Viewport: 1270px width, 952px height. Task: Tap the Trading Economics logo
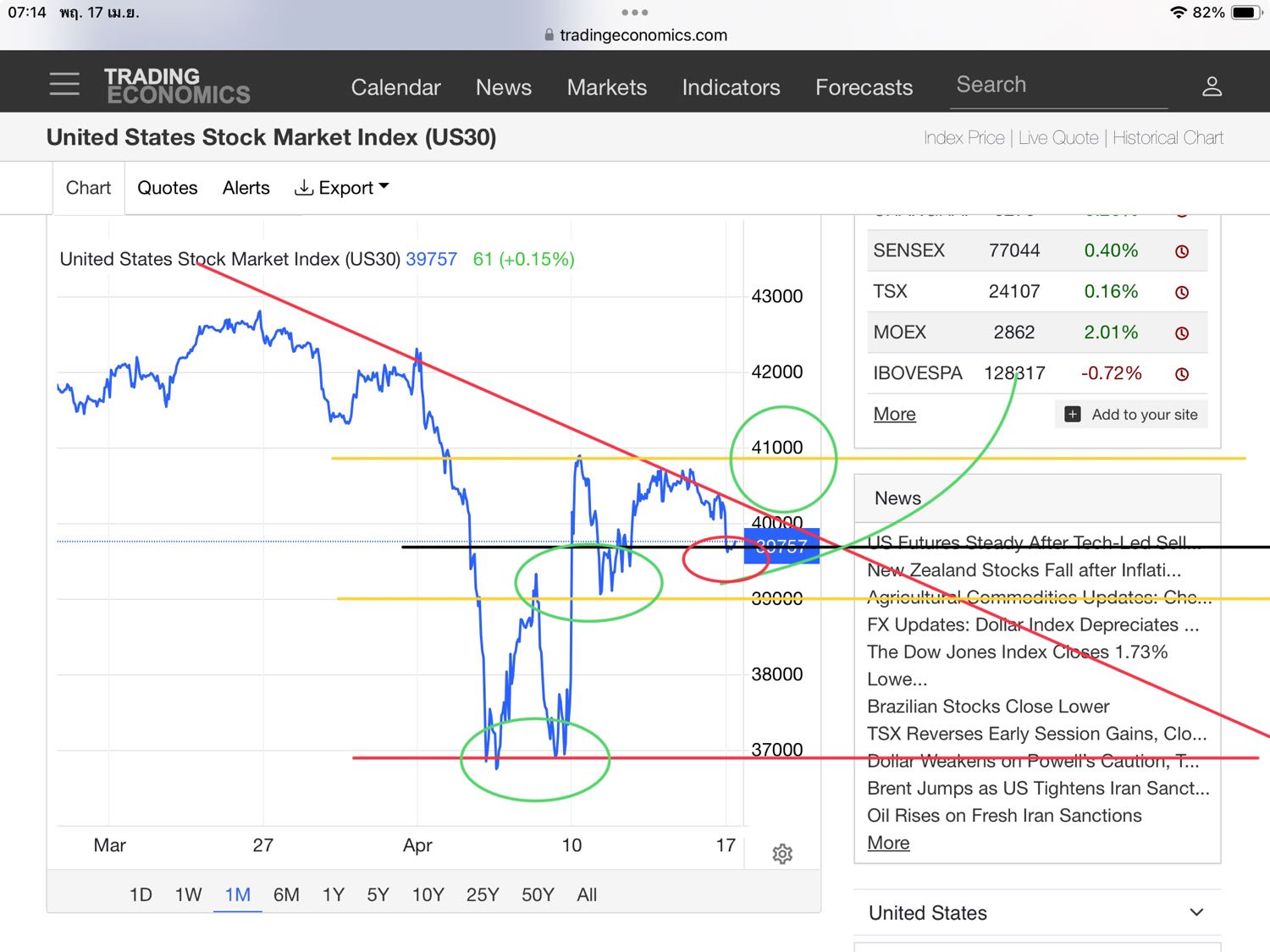(177, 86)
